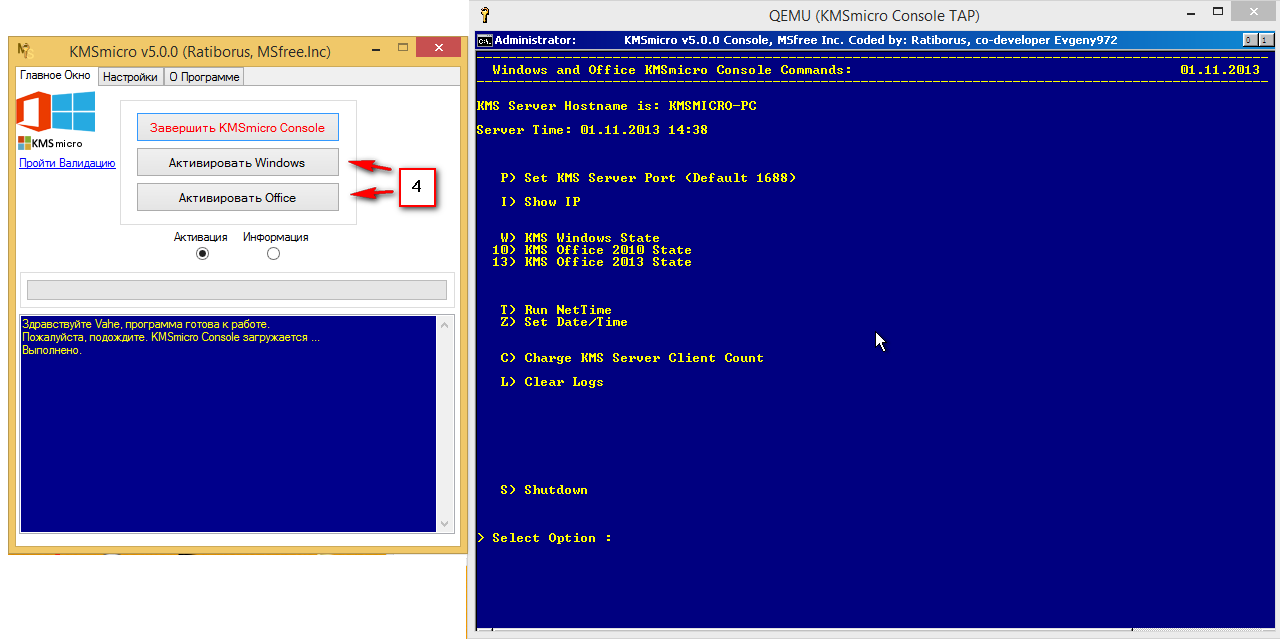
Task: Click the 'Server Time' line in console
Action: (x=592, y=130)
